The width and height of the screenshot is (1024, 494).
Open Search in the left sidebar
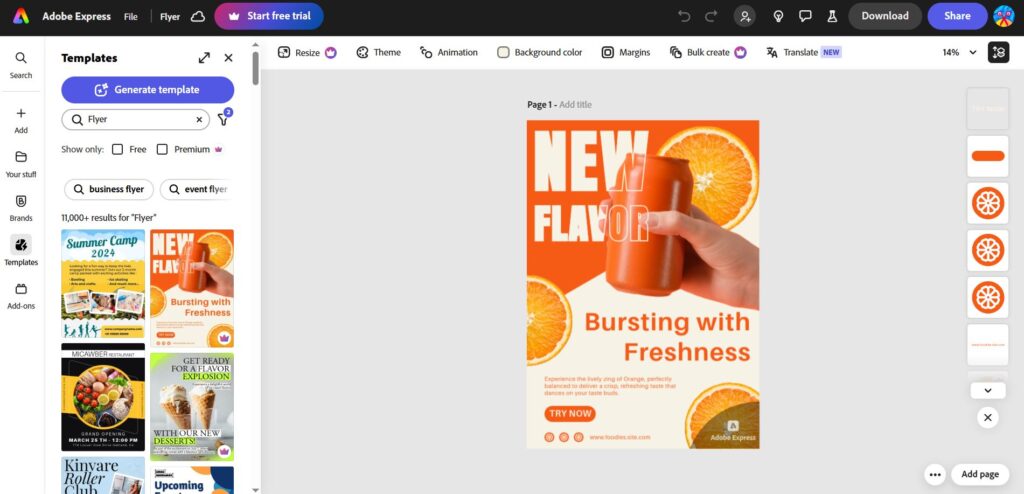tap(21, 65)
